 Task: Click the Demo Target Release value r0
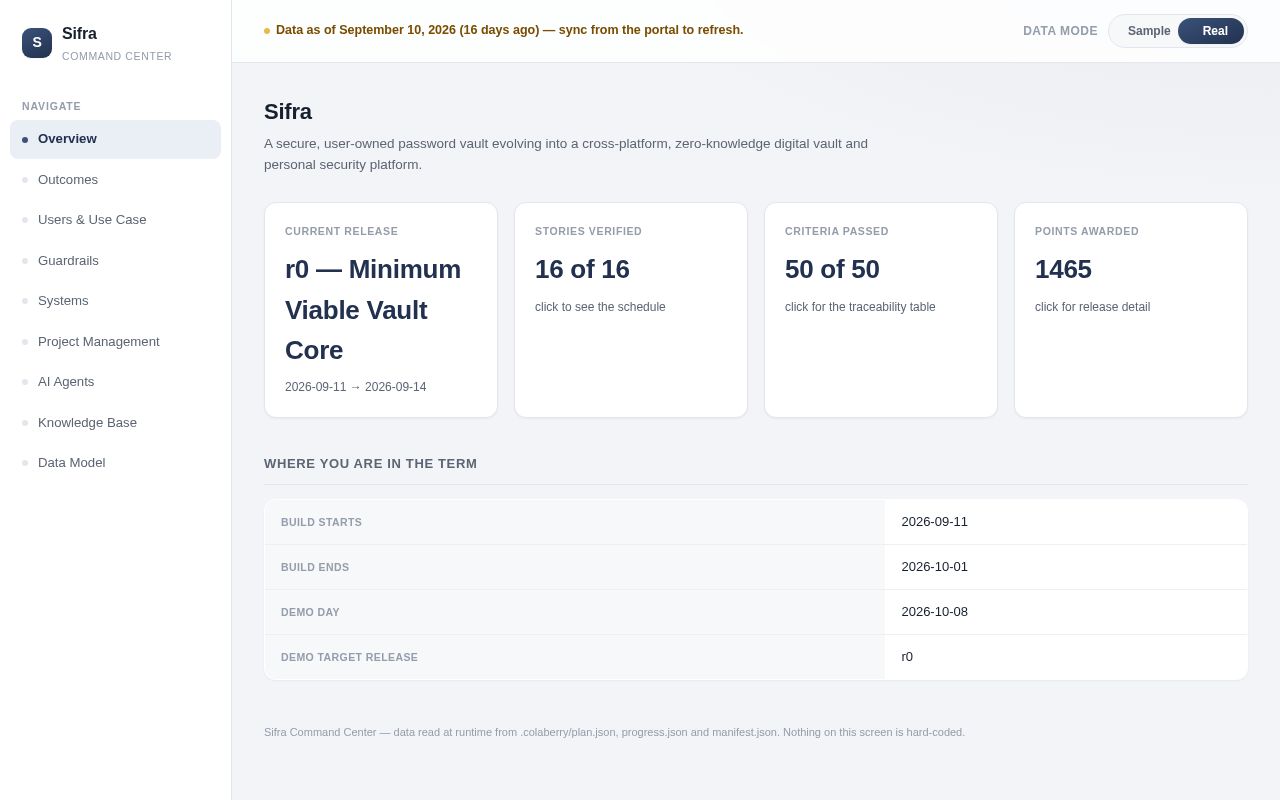click(x=907, y=657)
